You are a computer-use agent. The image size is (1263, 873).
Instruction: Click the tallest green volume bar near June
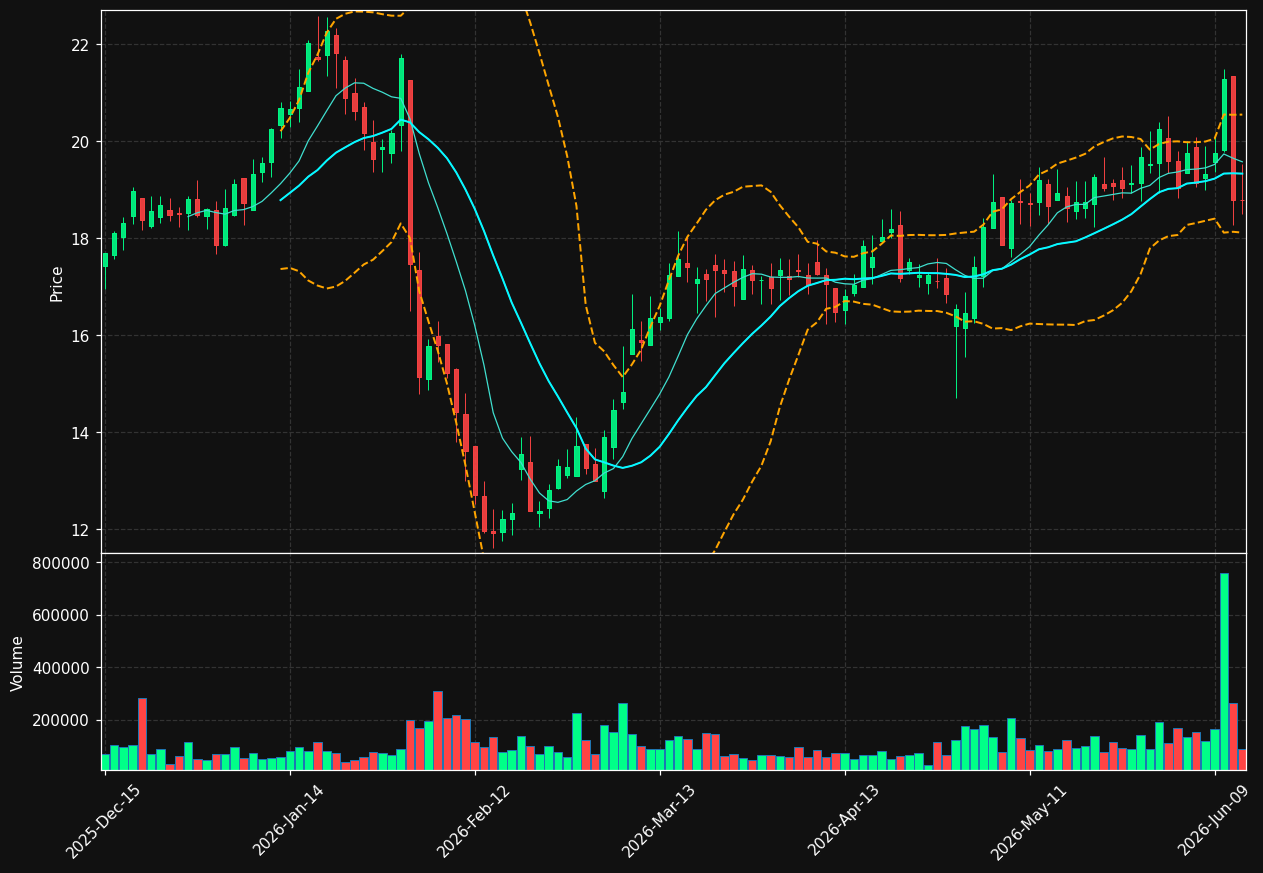click(1224, 671)
